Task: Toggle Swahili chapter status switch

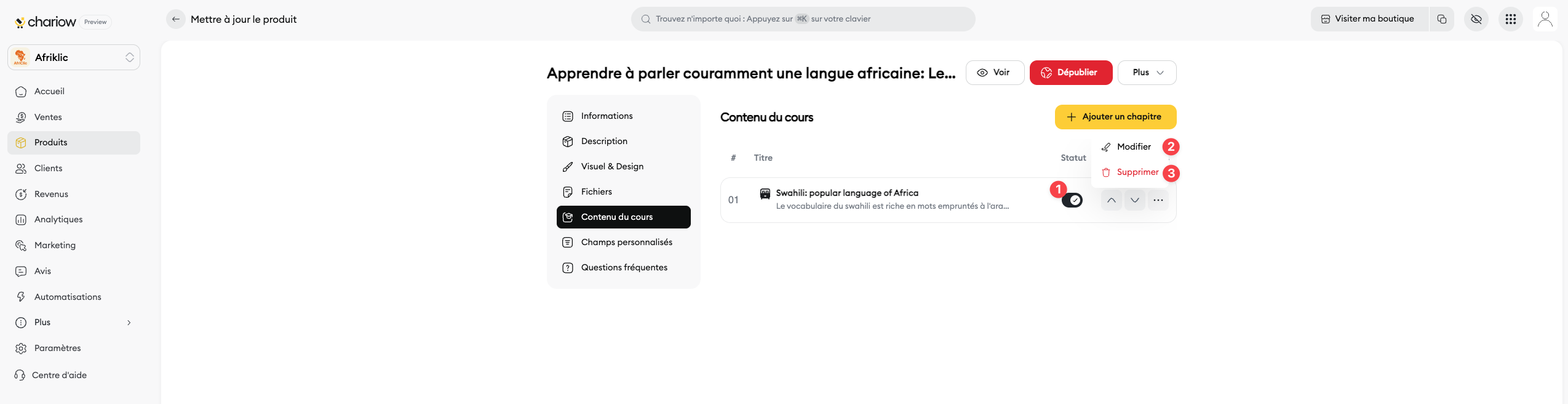Action: pyautogui.click(x=1072, y=200)
